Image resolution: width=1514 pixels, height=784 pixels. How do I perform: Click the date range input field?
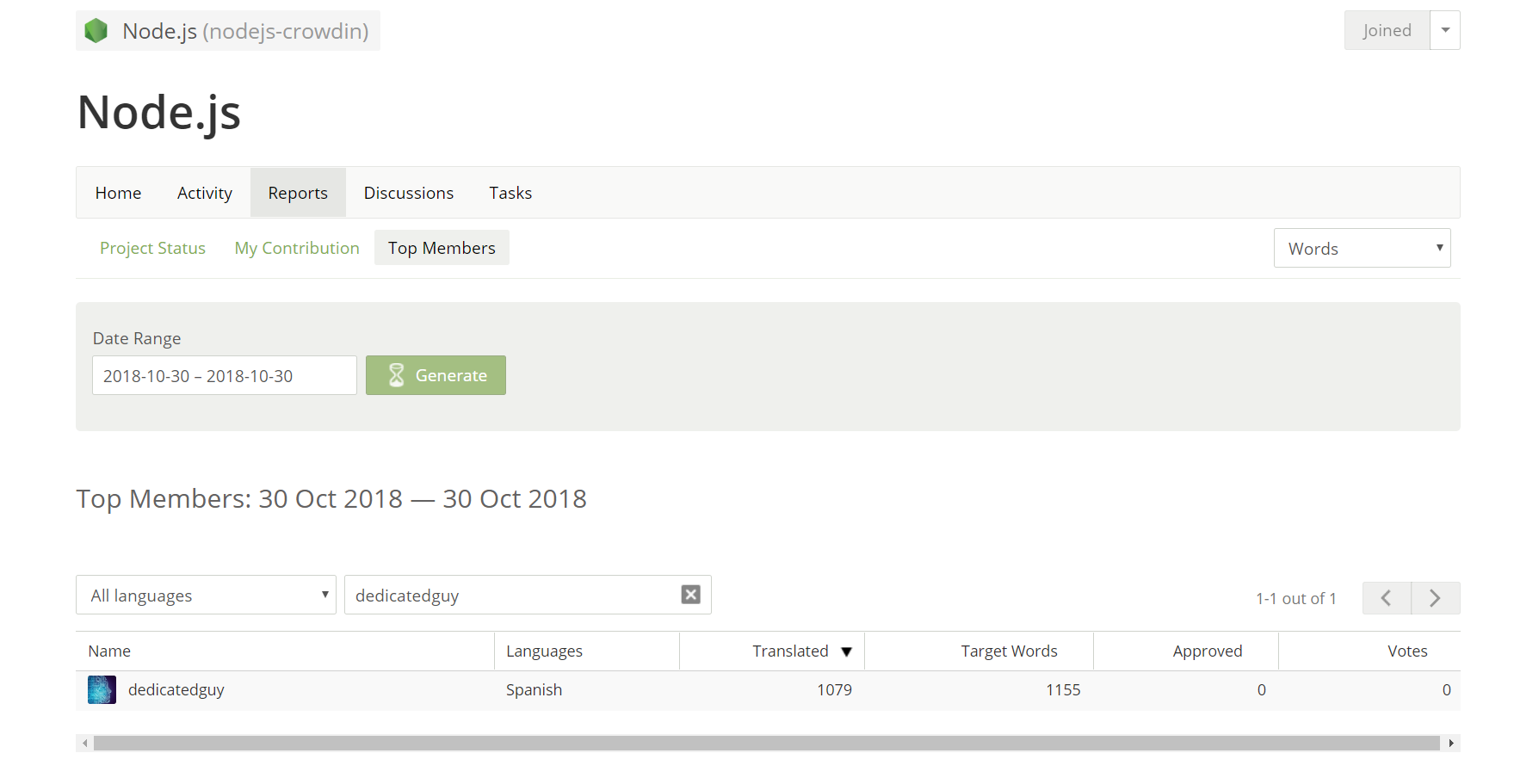(x=225, y=375)
